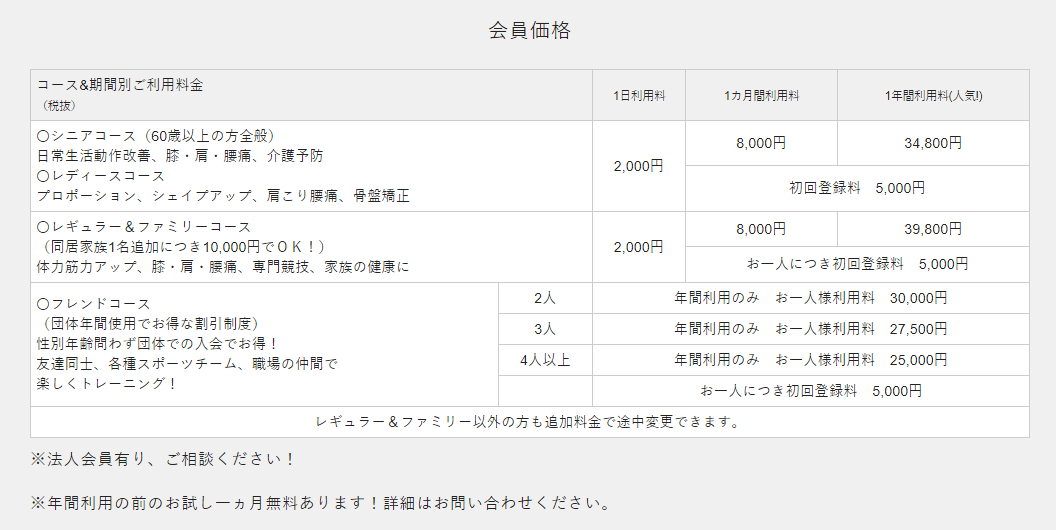
Task: Click お一人につき初回登録料 in friend course row
Action: click(x=811, y=391)
